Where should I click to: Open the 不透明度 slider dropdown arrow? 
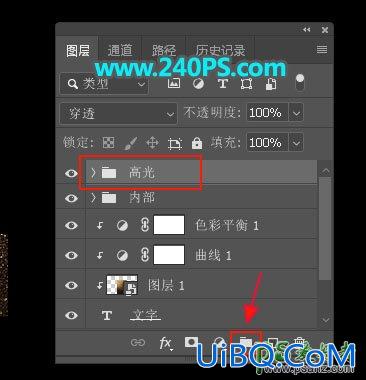click(296, 112)
